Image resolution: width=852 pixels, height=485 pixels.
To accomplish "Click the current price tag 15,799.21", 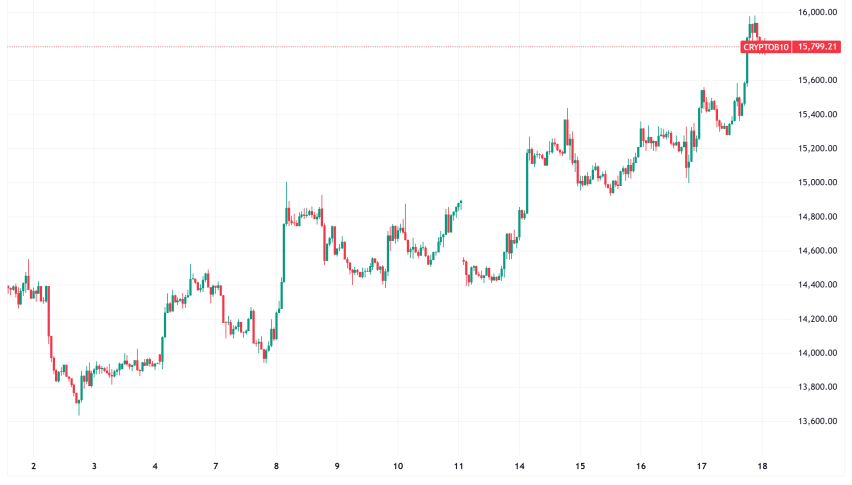I will click(817, 47).
